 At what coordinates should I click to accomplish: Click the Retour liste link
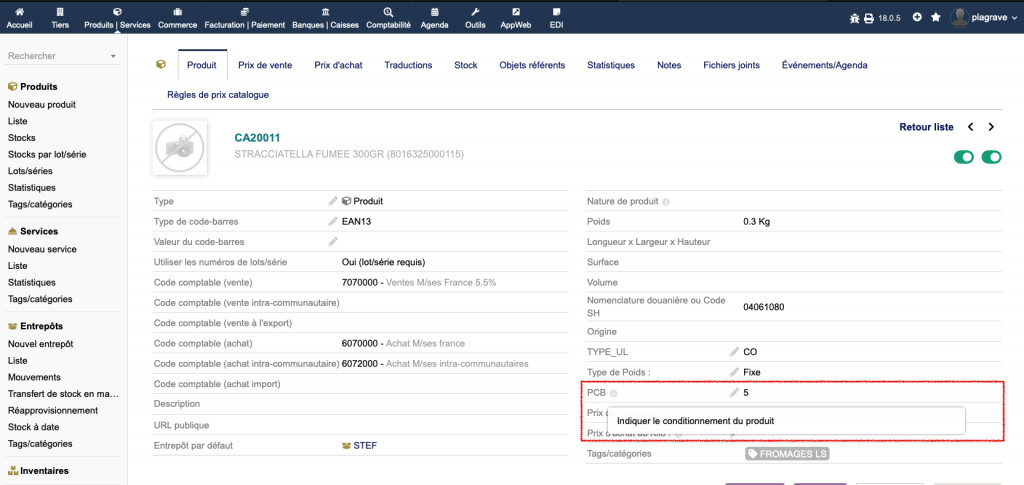tap(926, 127)
